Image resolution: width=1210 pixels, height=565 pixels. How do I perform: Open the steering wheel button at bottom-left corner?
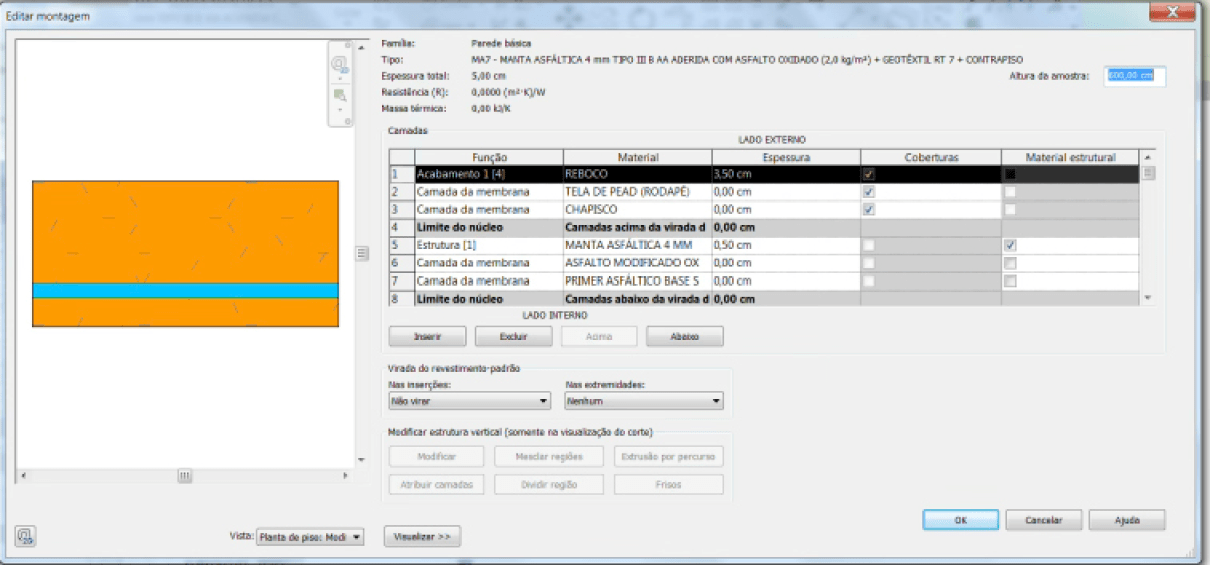tap(25, 536)
